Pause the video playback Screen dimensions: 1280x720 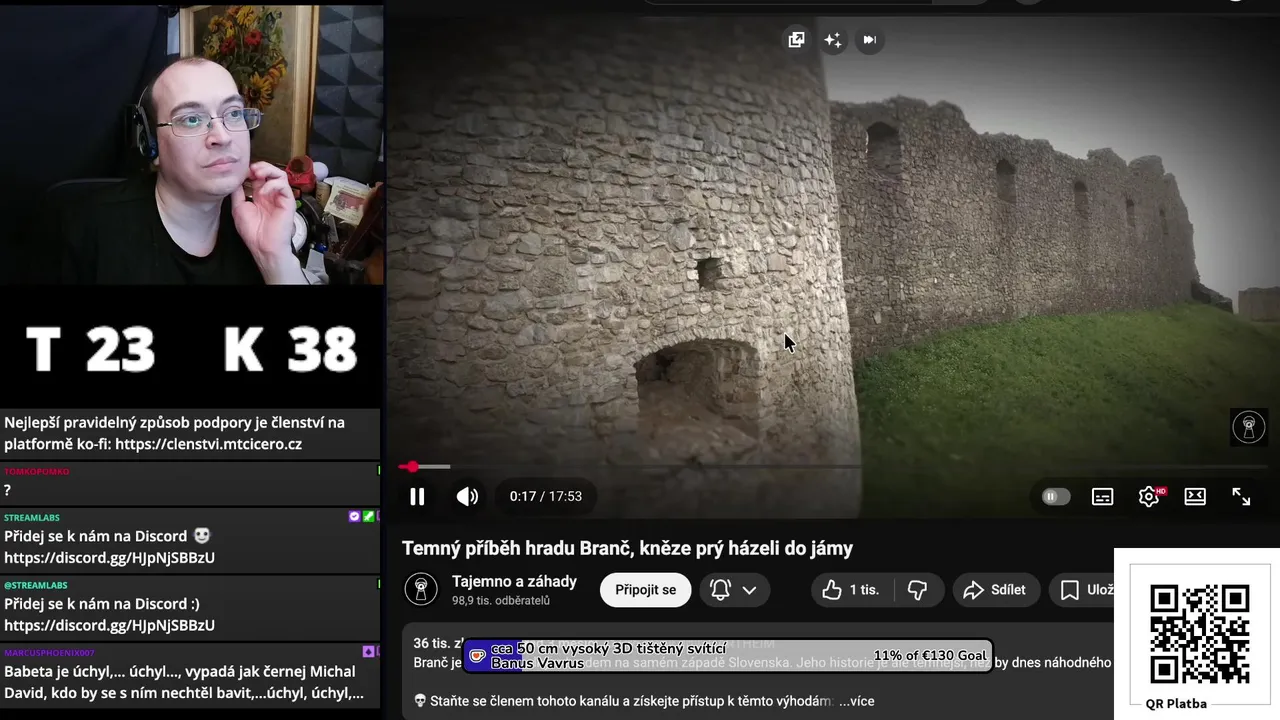[x=417, y=496]
